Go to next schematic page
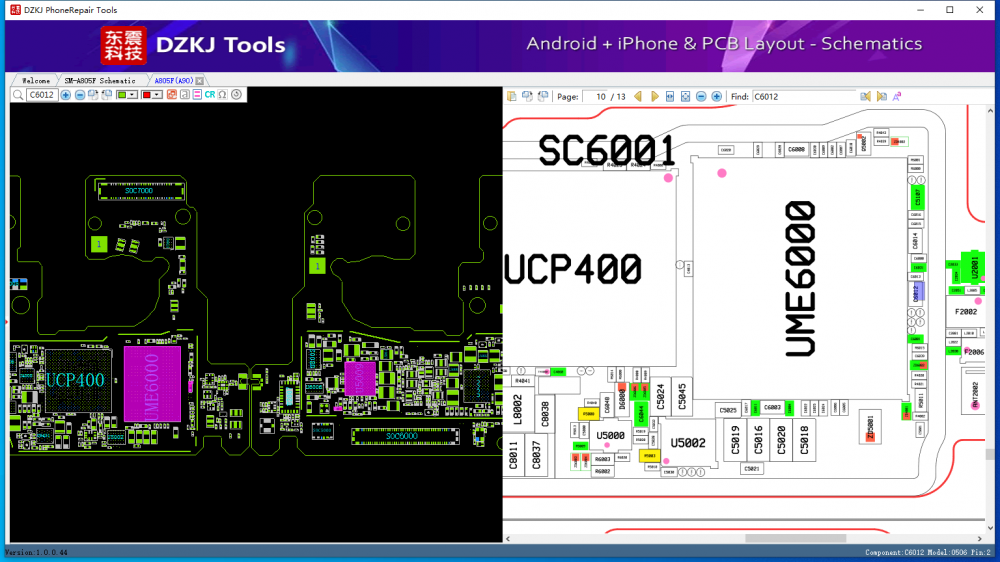Image resolution: width=1000 pixels, height=562 pixels. coord(654,96)
